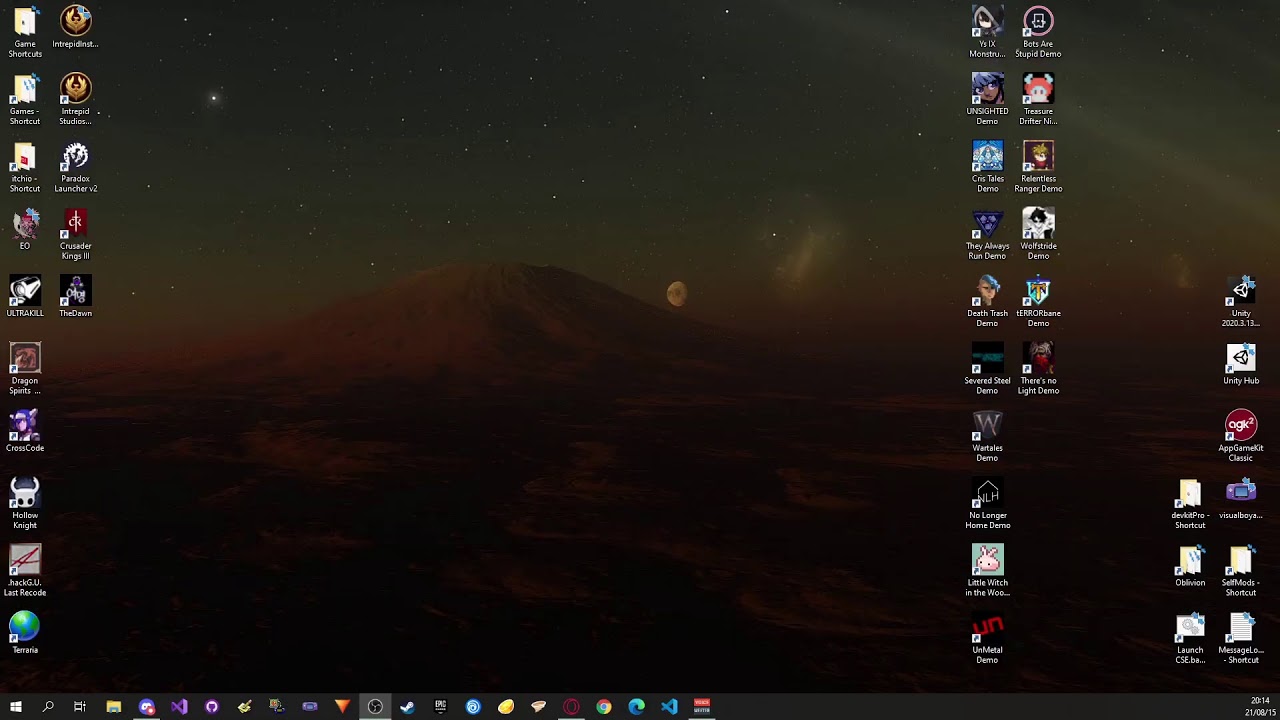The width and height of the screenshot is (1280, 720).
Task: Select the Unity 2020.3.13 desktop shortcut
Action: pyautogui.click(x=1241, y=301)
